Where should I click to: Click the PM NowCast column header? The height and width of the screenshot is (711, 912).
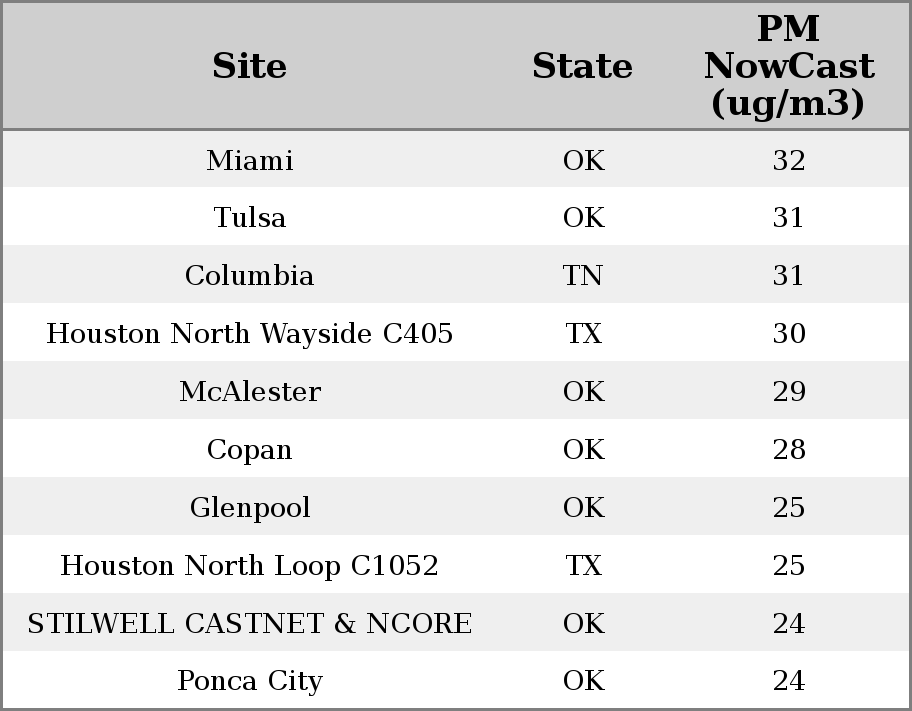click(788, 66)
